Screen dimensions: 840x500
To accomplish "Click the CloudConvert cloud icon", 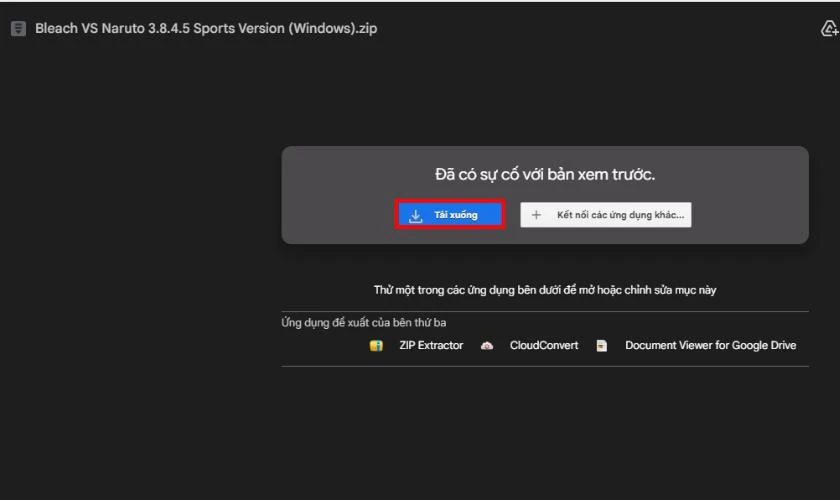I will (x=486, y=346).
